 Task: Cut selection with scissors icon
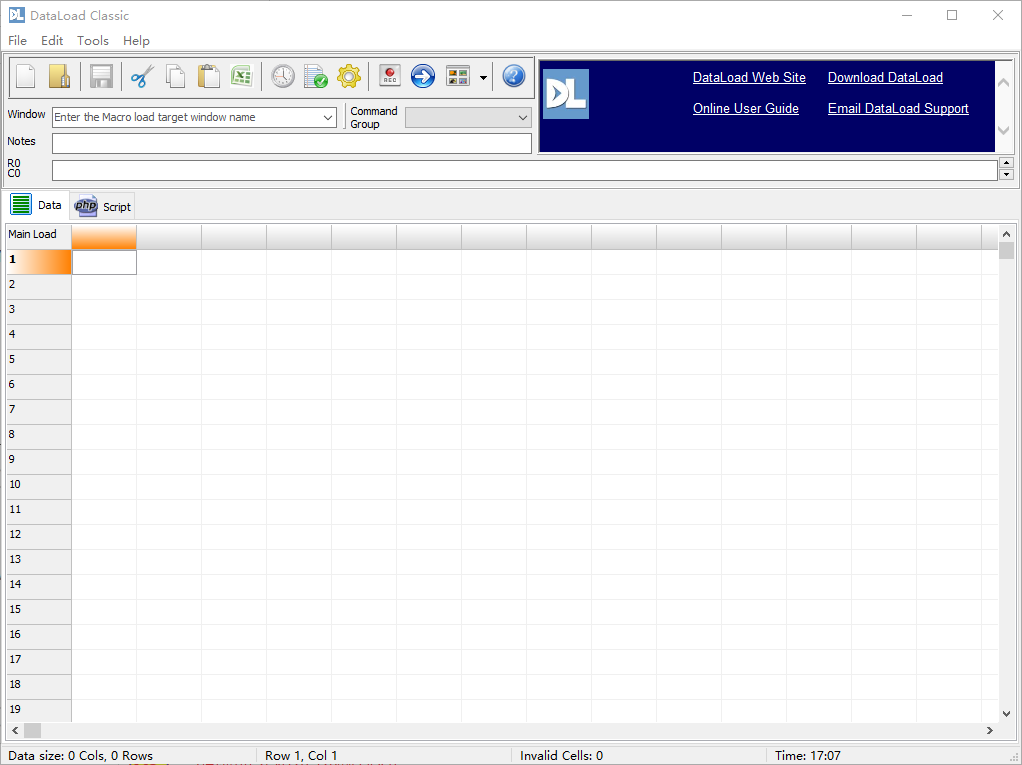[142, 76]
